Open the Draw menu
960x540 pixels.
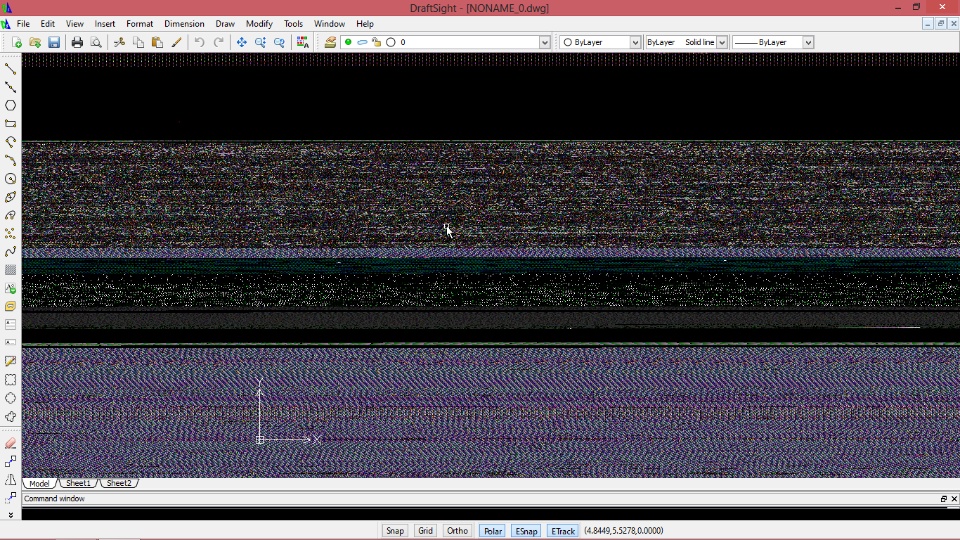pyautogui.click(x=225, y=24)
